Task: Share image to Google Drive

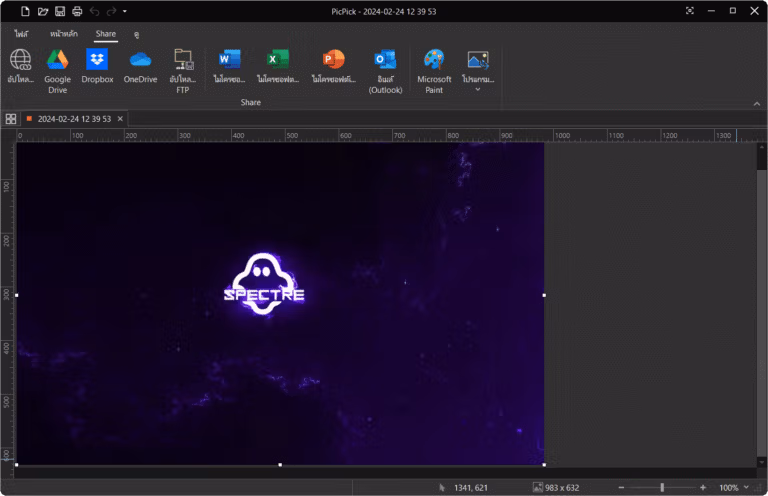Action: [57, 71]
